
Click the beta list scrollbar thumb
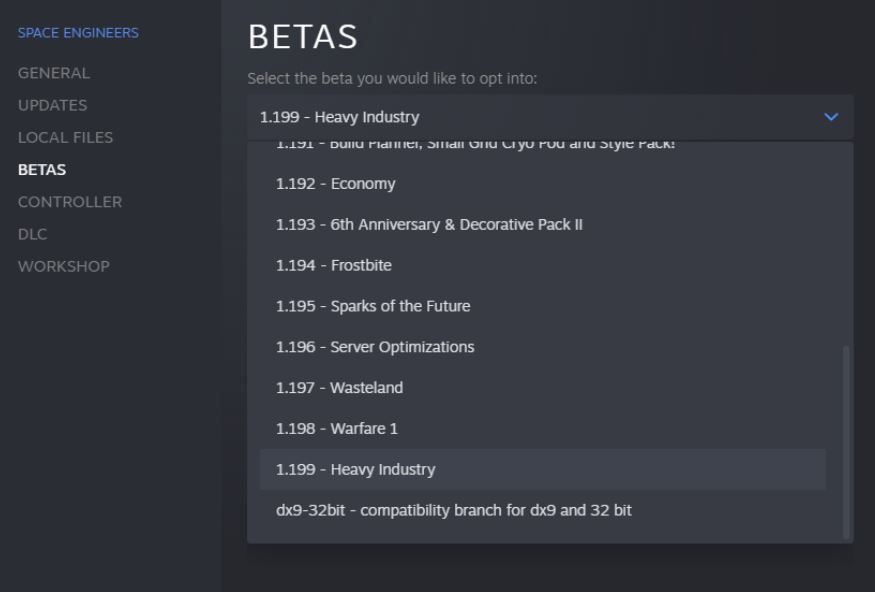(x=847, y=440)
